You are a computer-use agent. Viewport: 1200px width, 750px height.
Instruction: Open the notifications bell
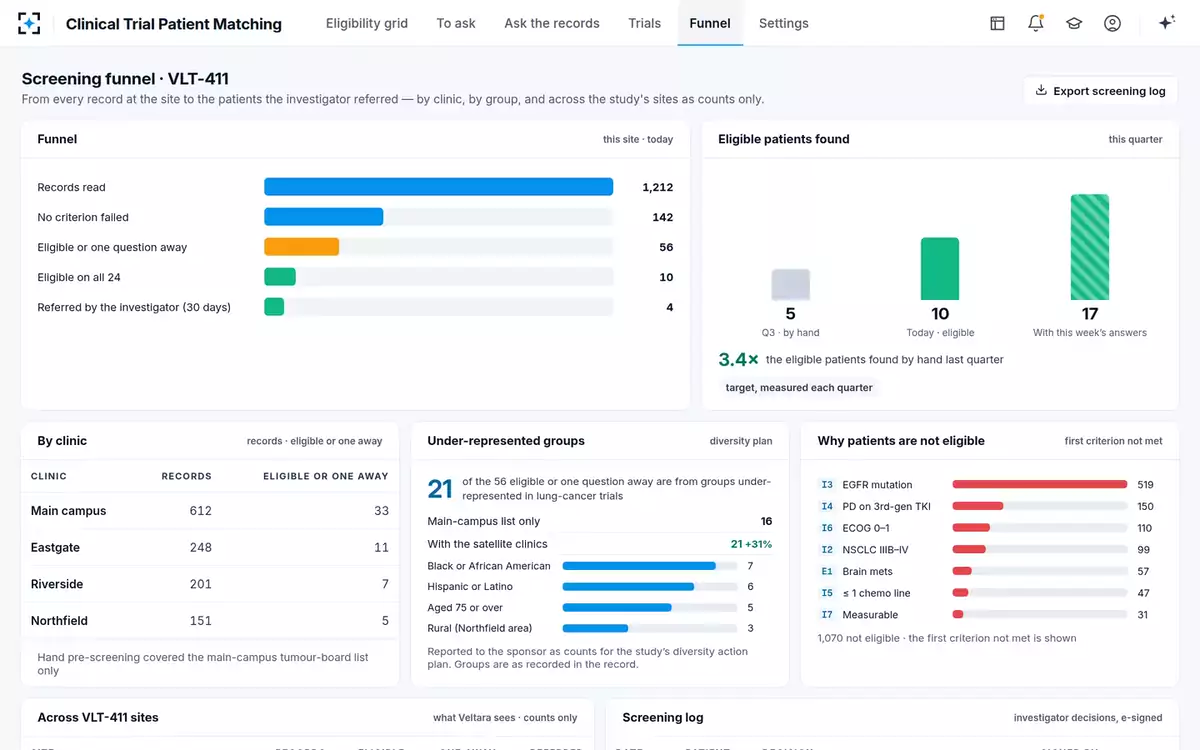[x=1036, y=23]
